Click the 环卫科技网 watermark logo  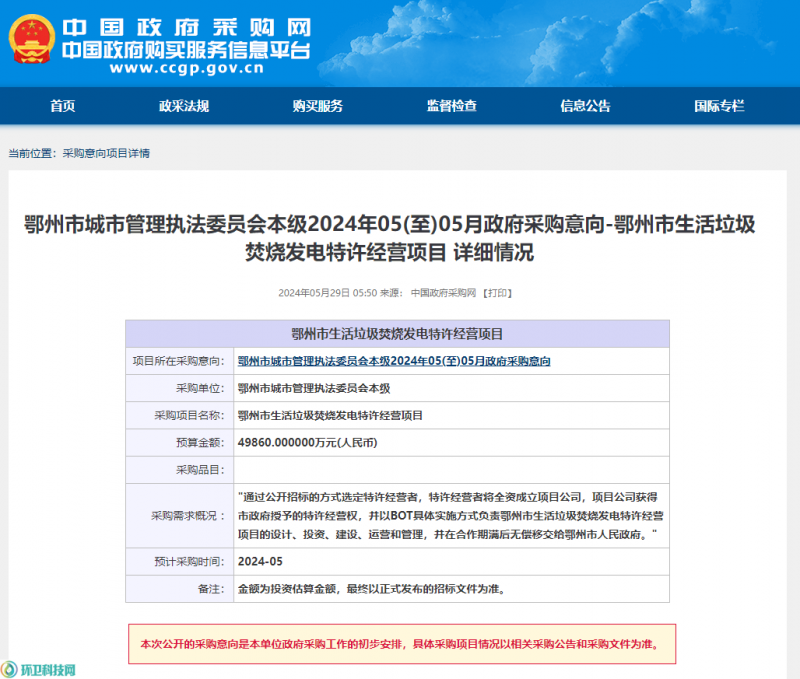pos(40,668)
